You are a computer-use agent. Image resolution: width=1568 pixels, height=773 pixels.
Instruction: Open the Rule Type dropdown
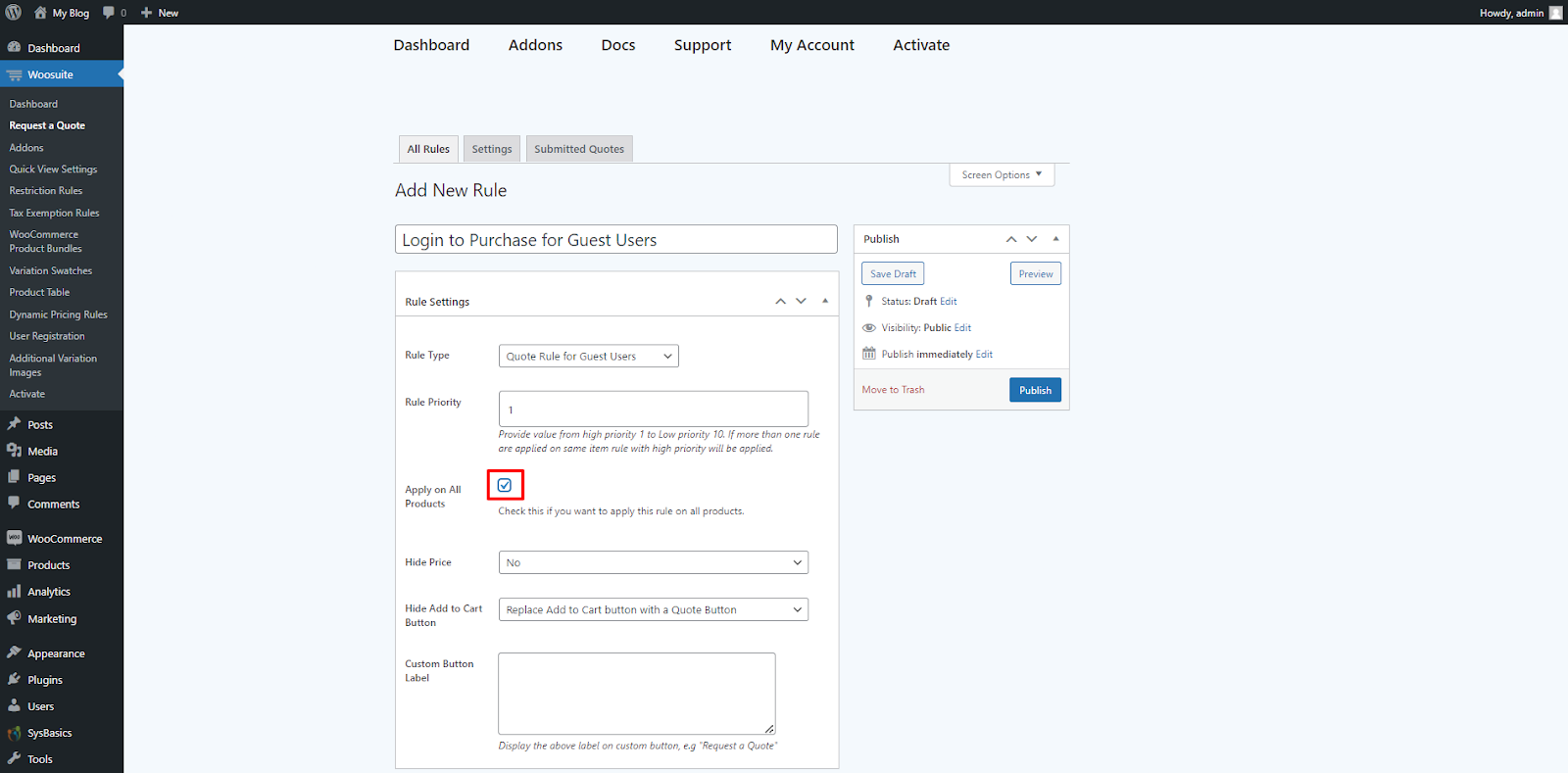click(x=588, y=356)
